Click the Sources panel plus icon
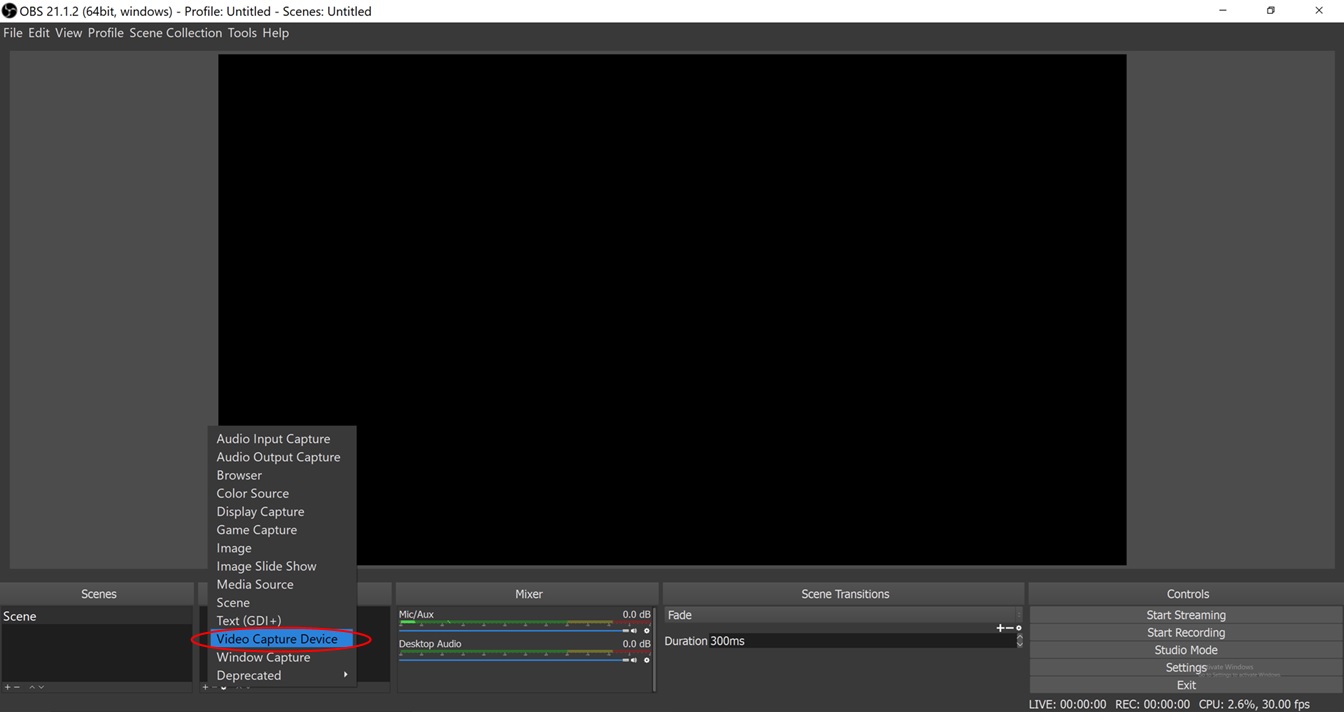Viewport: 1344px width, 720px height. (205, 687)
